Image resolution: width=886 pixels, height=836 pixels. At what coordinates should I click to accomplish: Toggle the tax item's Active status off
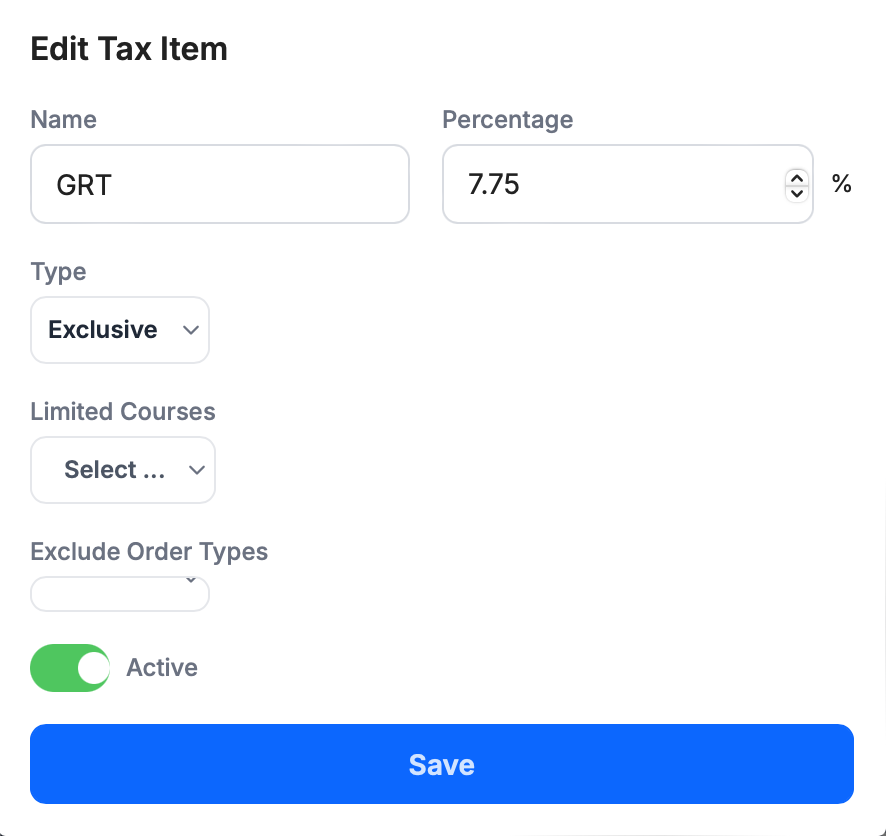pos(70,667)
